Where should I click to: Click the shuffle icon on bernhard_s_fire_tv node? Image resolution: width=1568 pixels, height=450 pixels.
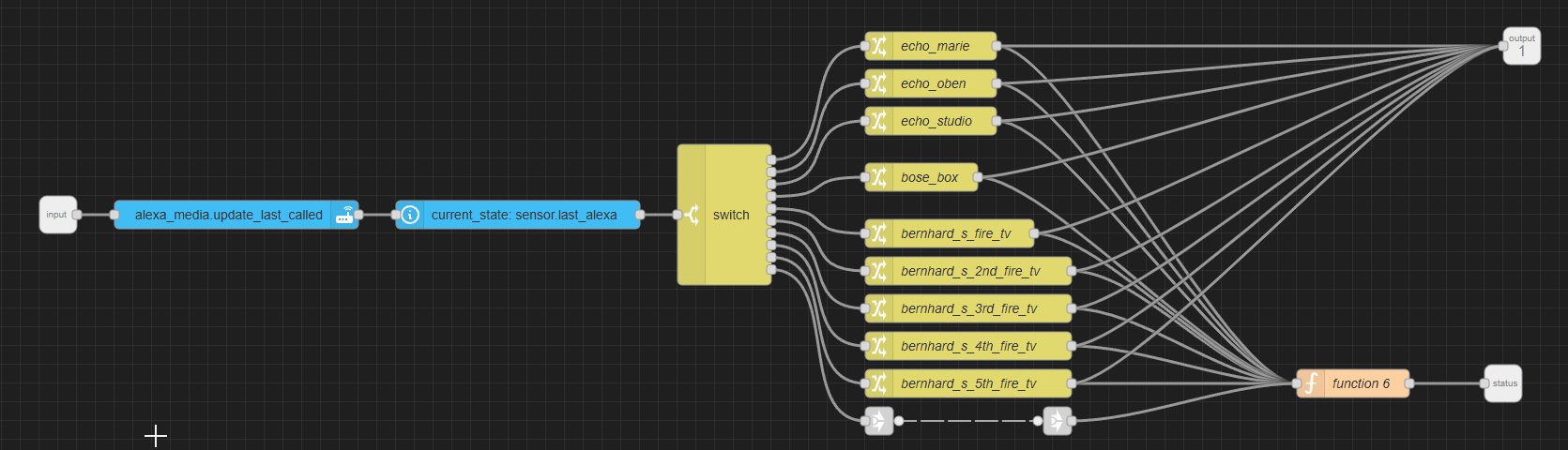coord(878,233)
